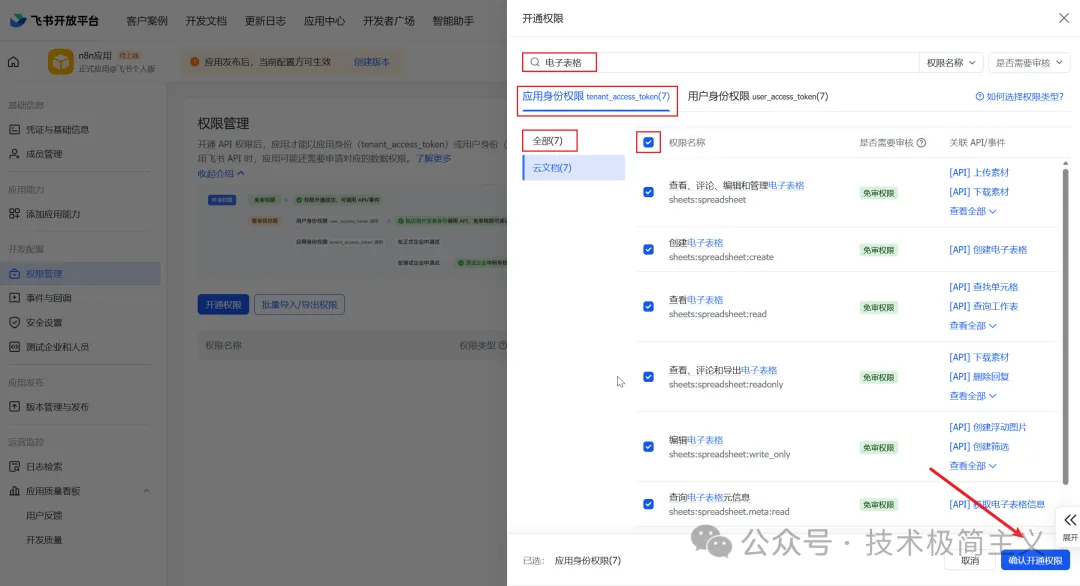Click the home icon in the sidebar
This screenshot has width=1080, height=586.
(x=14, y=60)
